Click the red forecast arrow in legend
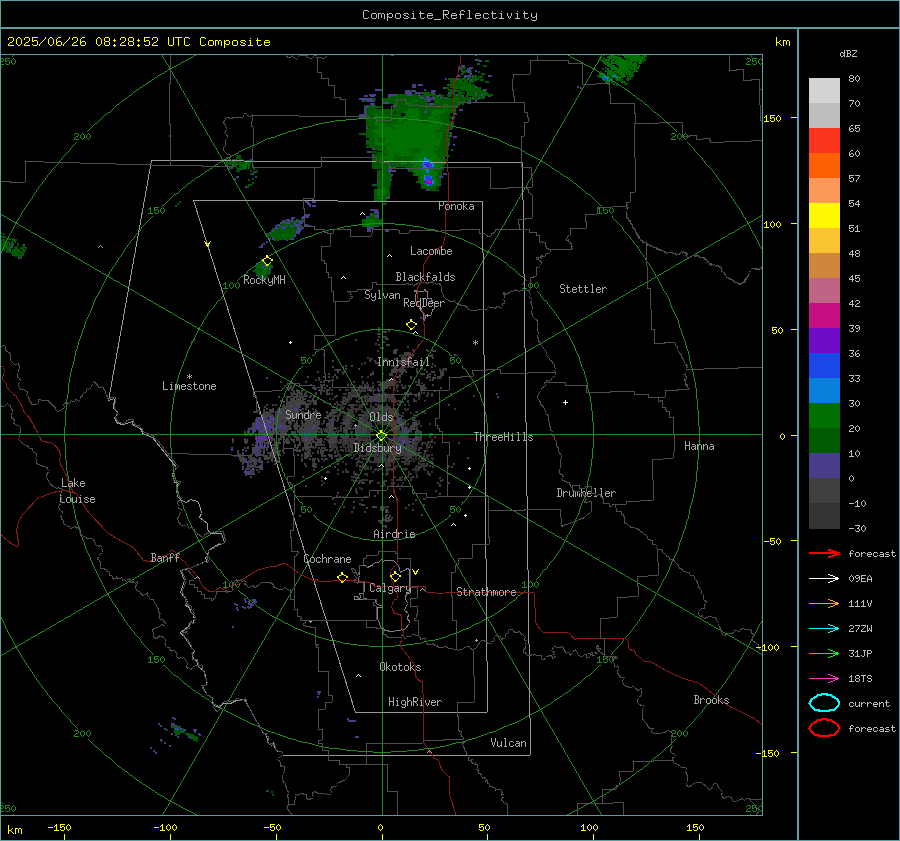Screen dimensions: 900x841 (x=824, y=553)
